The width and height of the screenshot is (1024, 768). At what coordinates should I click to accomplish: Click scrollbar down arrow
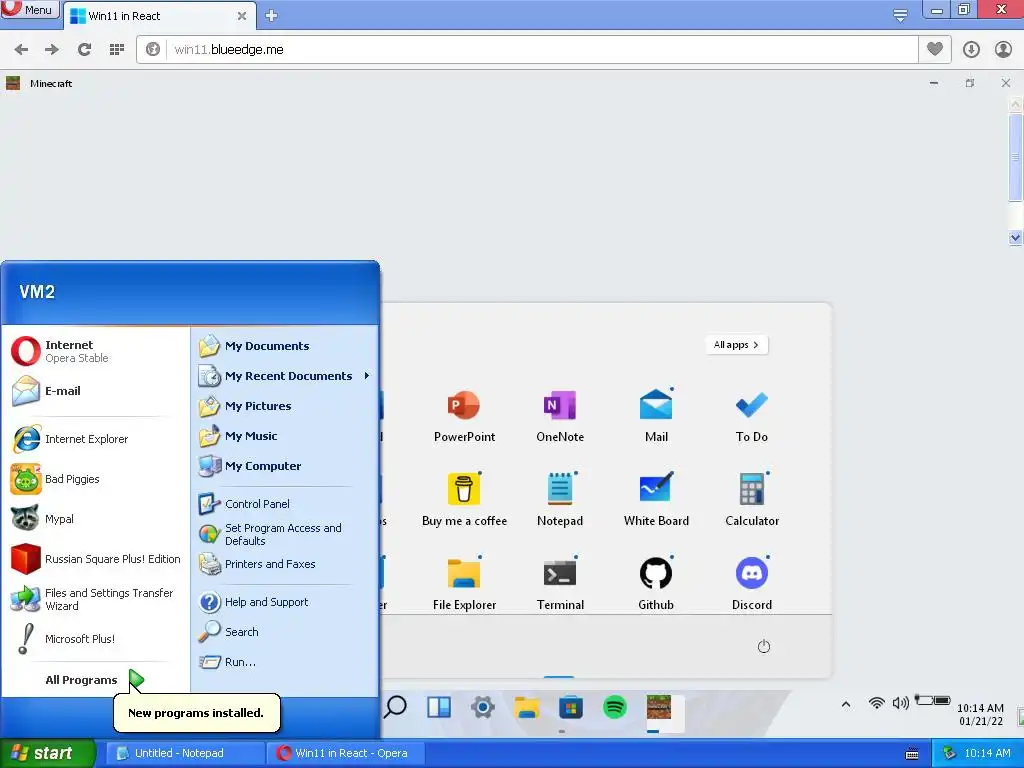tap(1016, 238)
